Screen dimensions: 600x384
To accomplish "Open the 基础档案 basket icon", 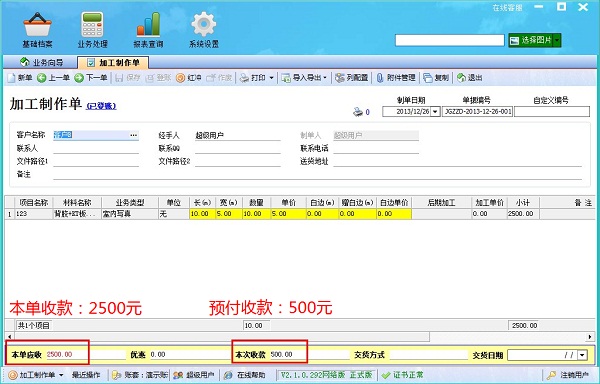I will click(37, 30).
